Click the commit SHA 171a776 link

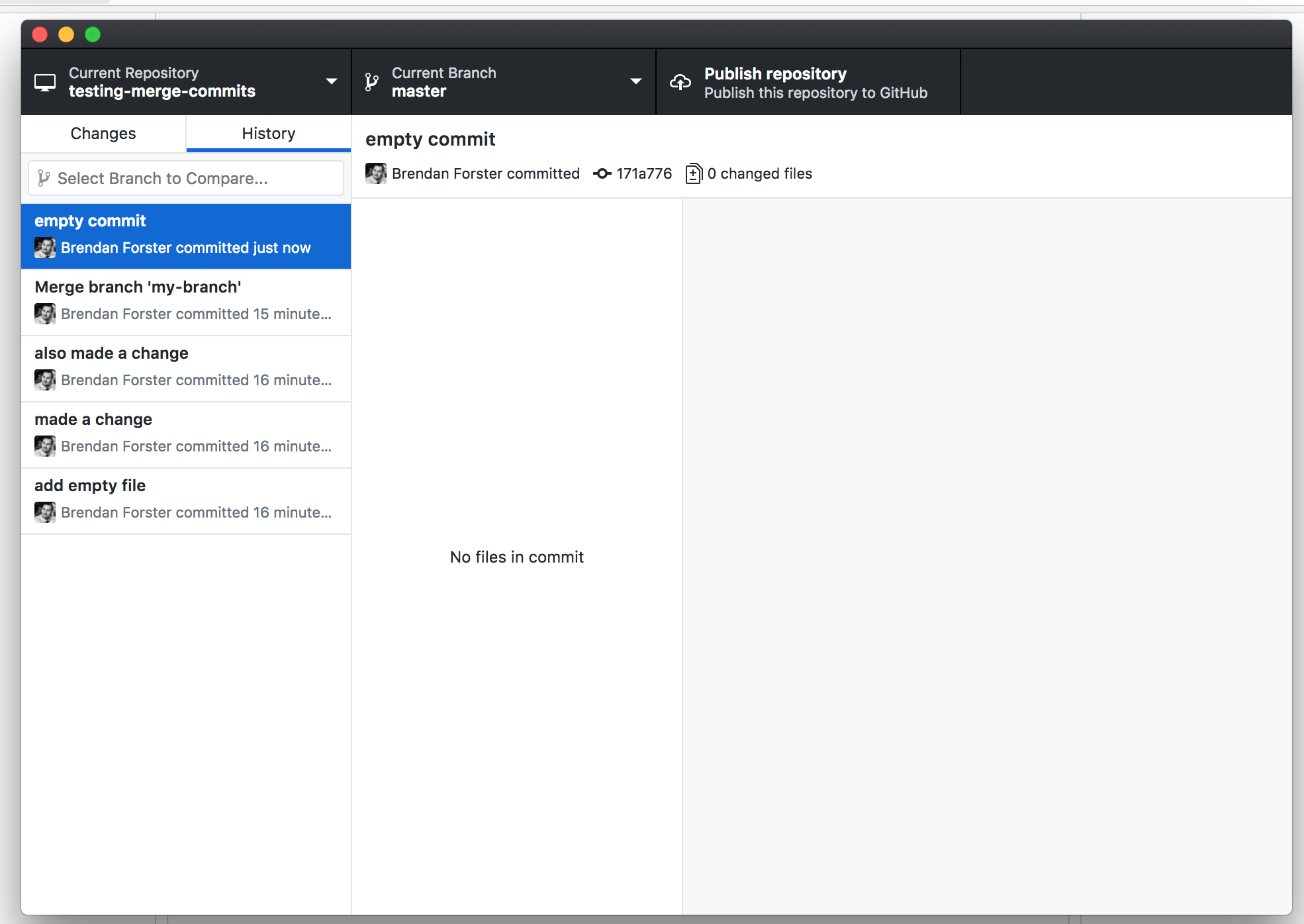(x=643, y=173)
